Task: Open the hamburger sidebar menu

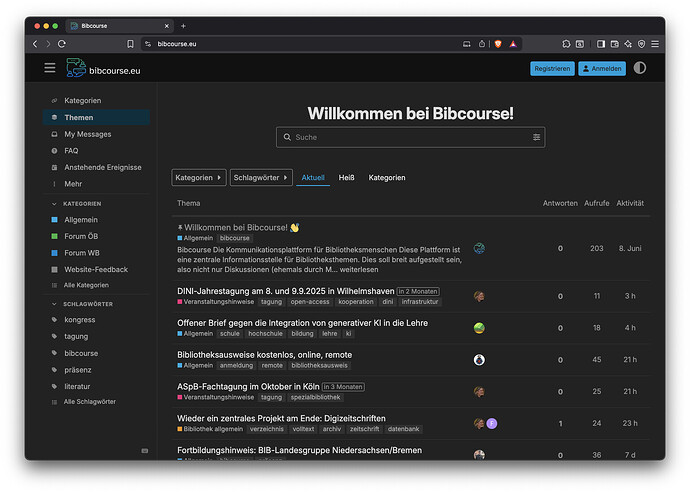Action: pyautogui.click(x=50, y=68)
